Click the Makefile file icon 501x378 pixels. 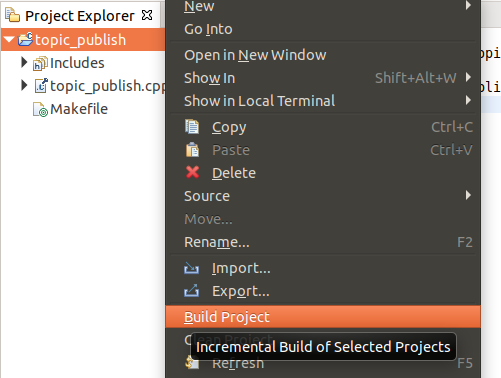coord(40,109)
